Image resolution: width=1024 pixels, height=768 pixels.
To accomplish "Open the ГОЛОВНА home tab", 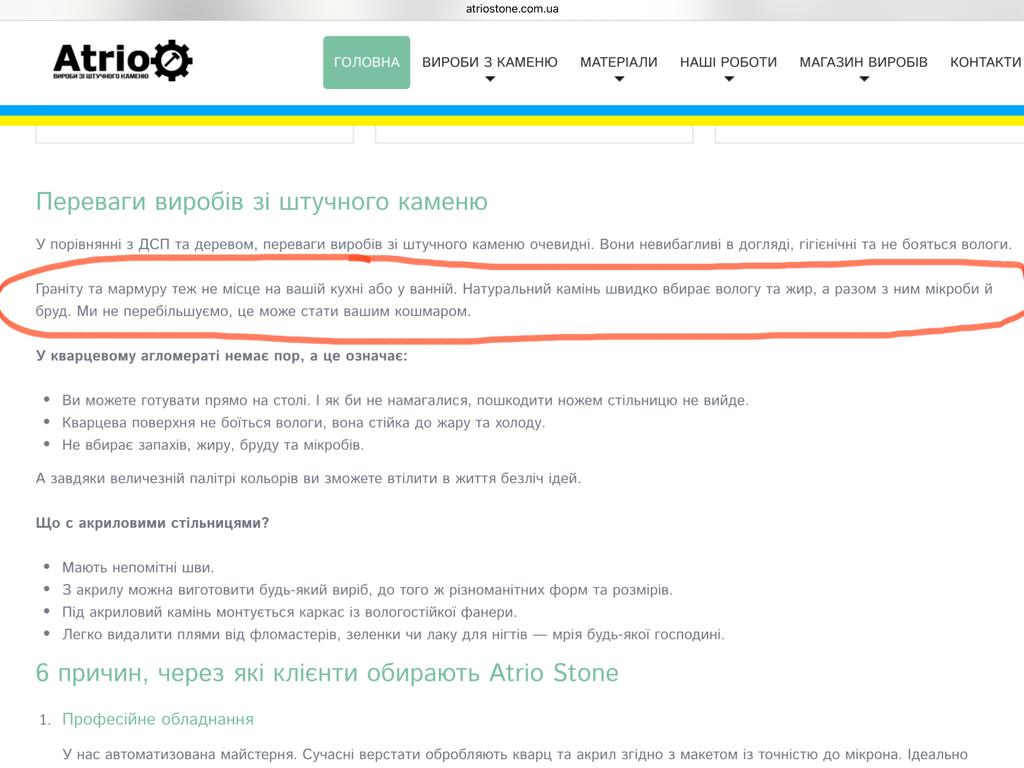I will pos(366,62).
